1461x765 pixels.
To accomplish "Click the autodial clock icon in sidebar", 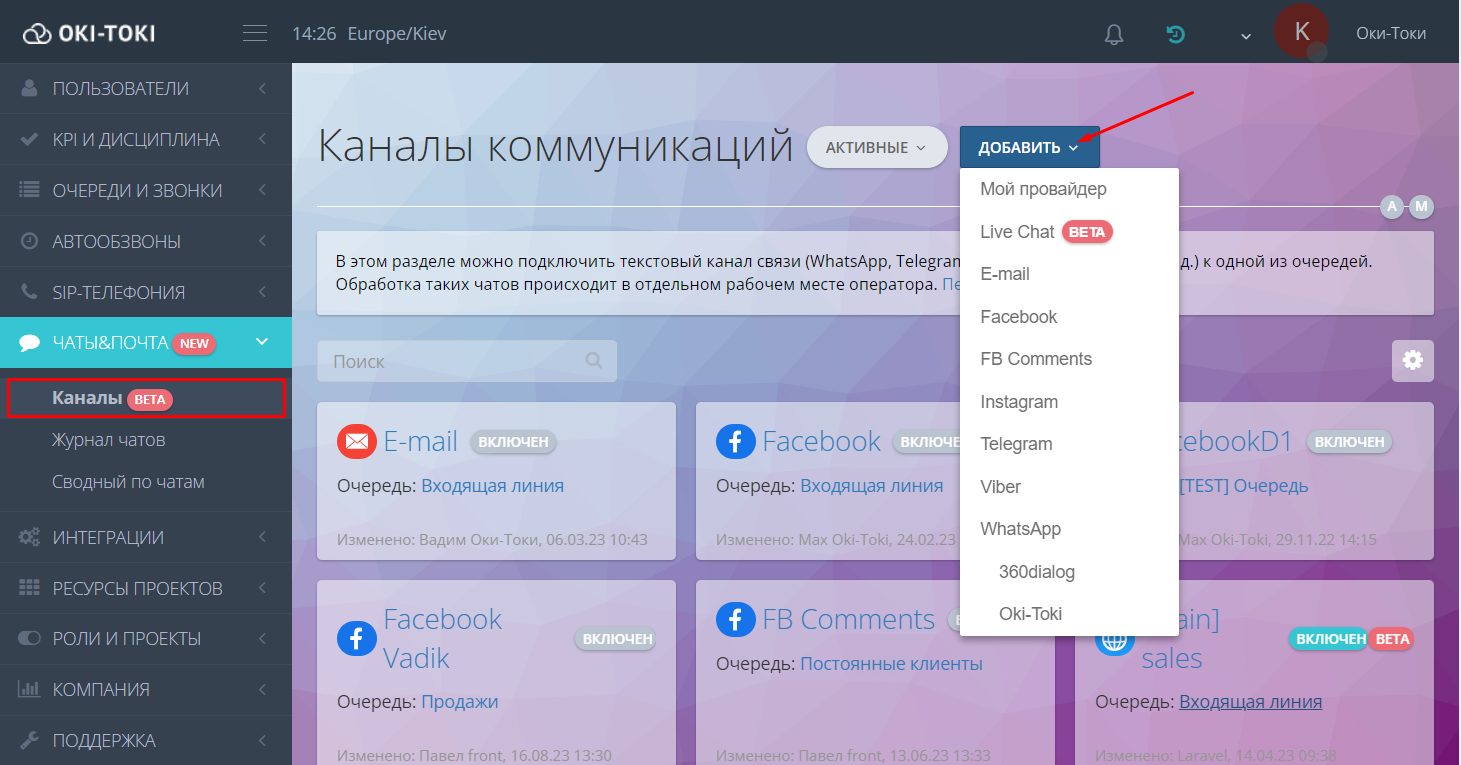I will (x=30, y=241).
